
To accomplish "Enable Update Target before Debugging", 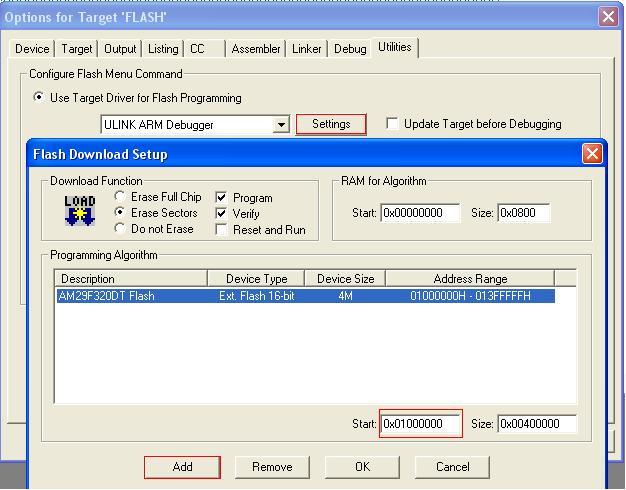I will pyautogui.click(x=392, y=124).
